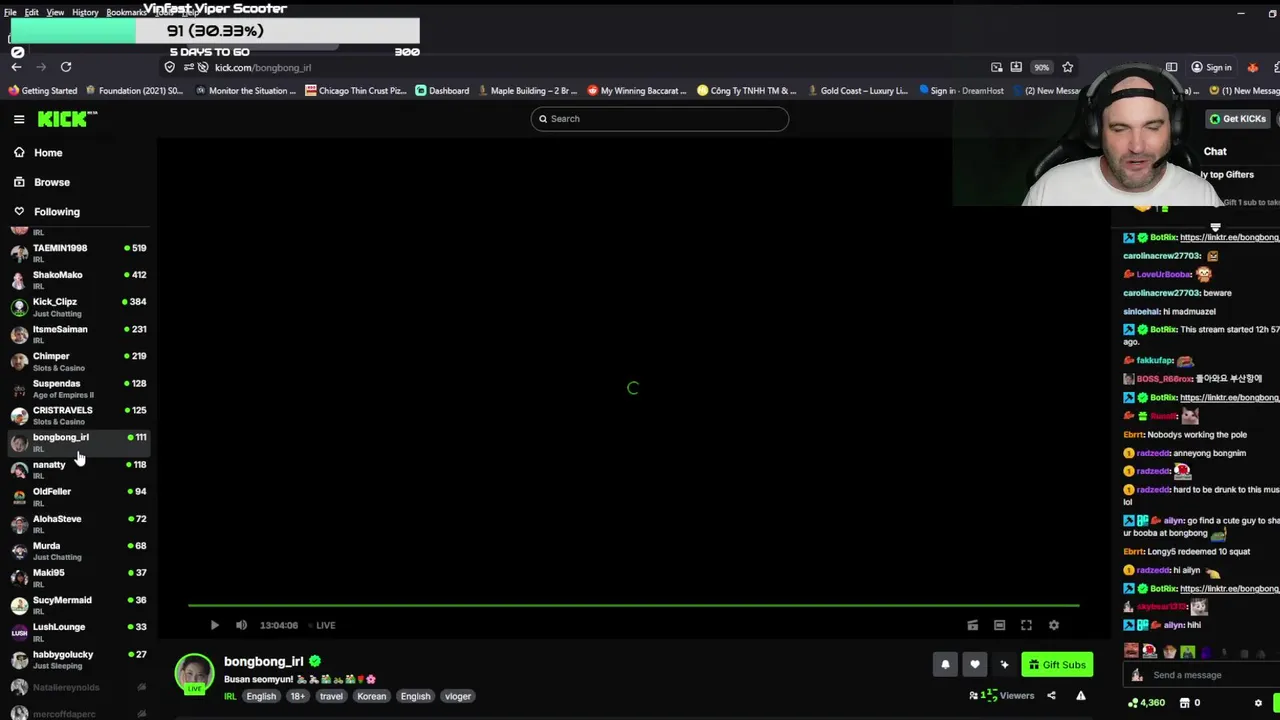1280x720 pixels.
Task: Select the vloger tag
Action: click(x=458, y=696)
